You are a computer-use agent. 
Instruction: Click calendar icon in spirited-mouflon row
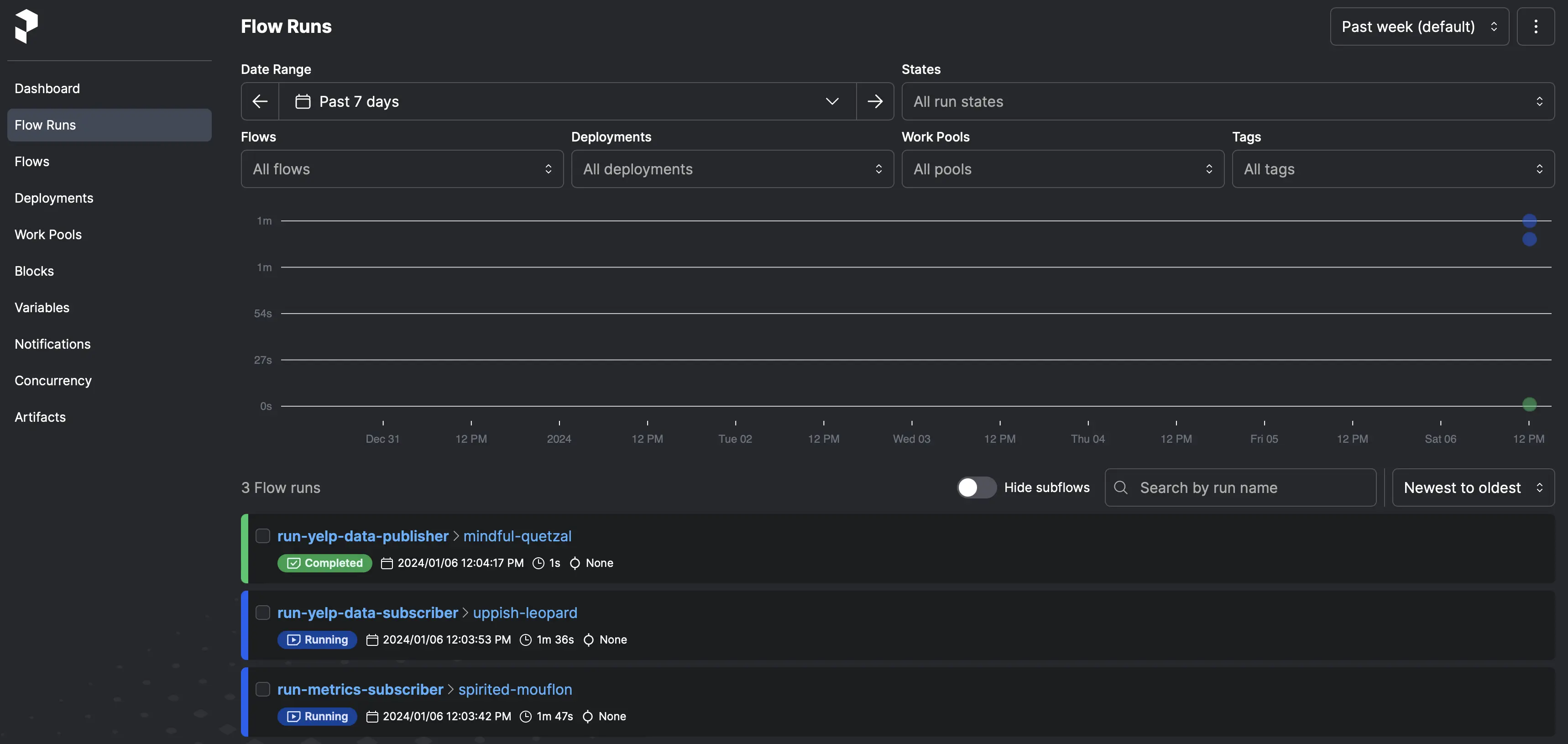(372, 717)
